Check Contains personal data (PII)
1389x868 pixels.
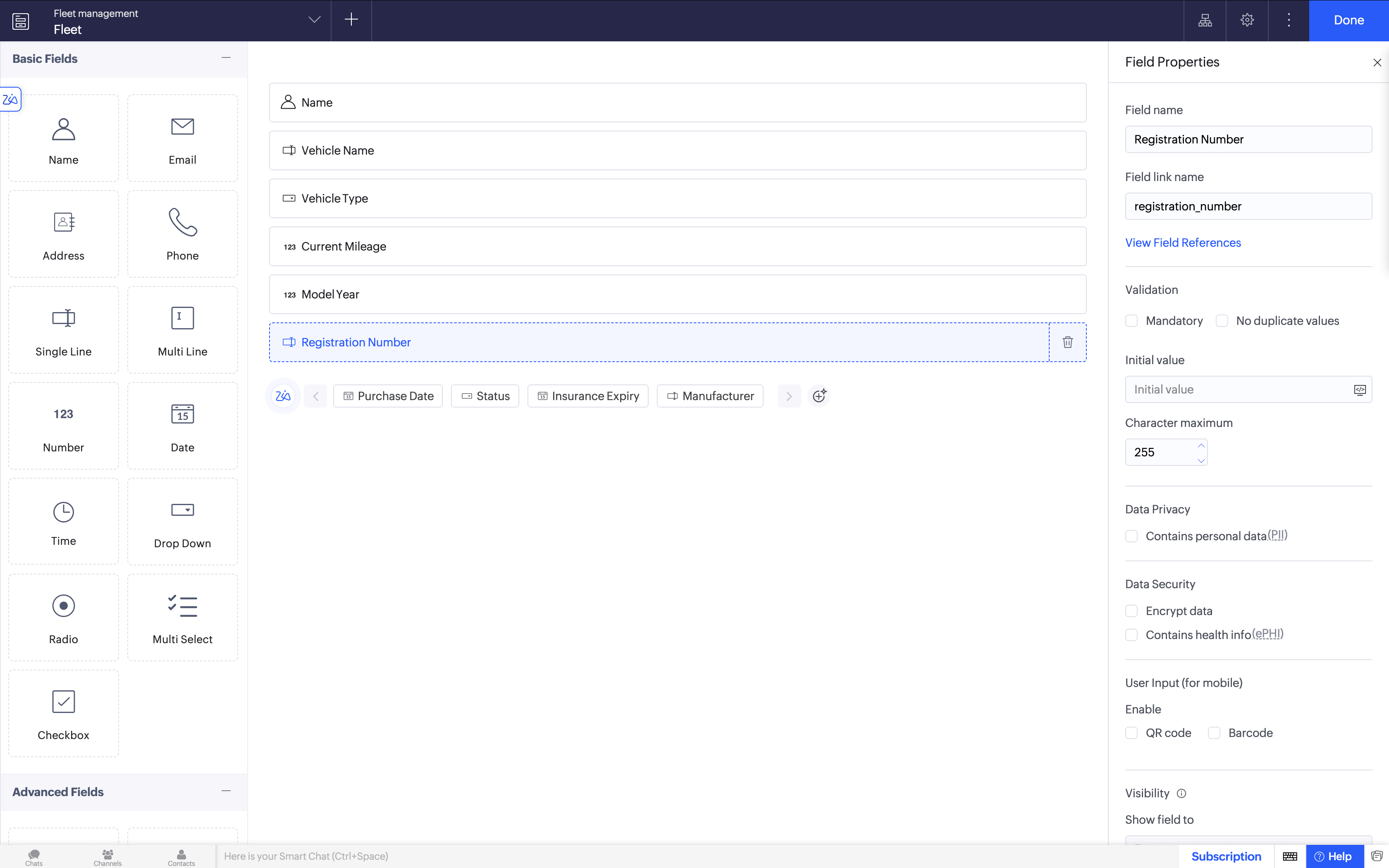(1131, 536)
